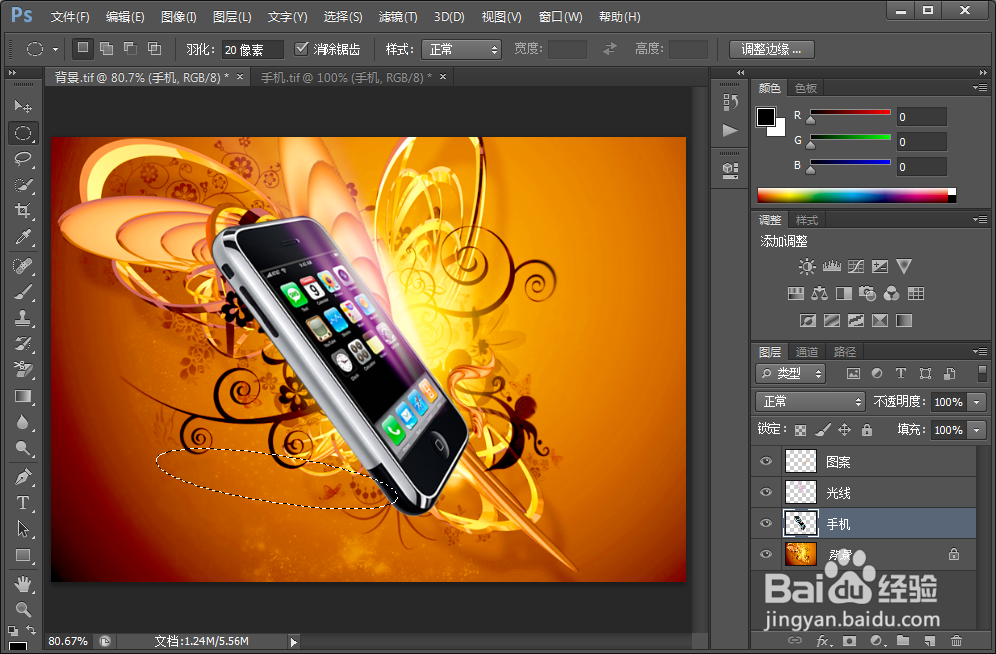Select the Brush tool
The image size is (996, 654).
click(23, 291)
